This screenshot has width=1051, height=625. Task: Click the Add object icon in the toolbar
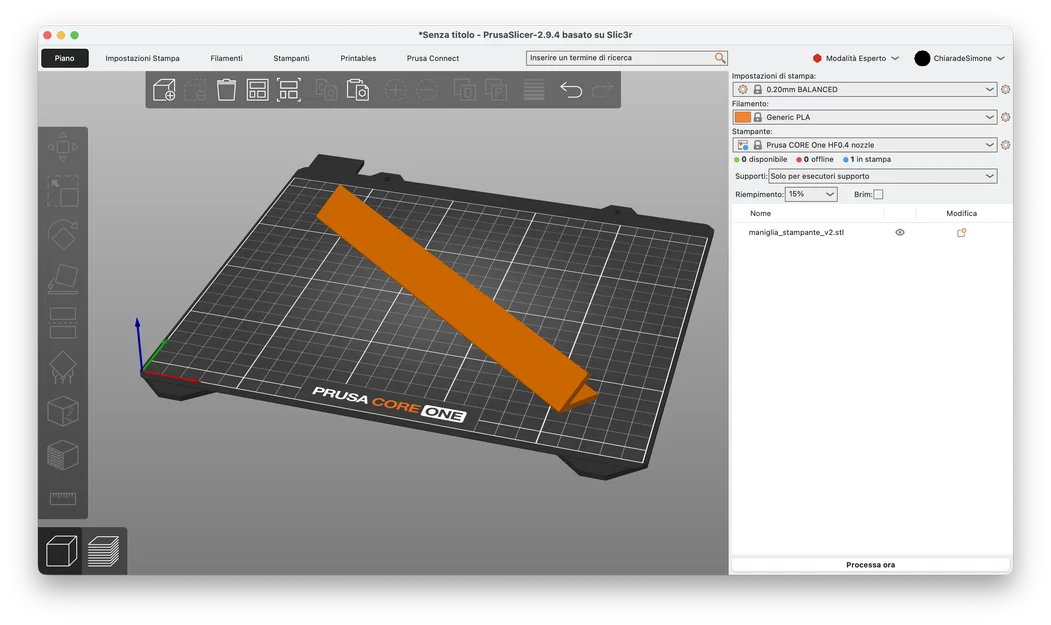(x=165, y=89)
